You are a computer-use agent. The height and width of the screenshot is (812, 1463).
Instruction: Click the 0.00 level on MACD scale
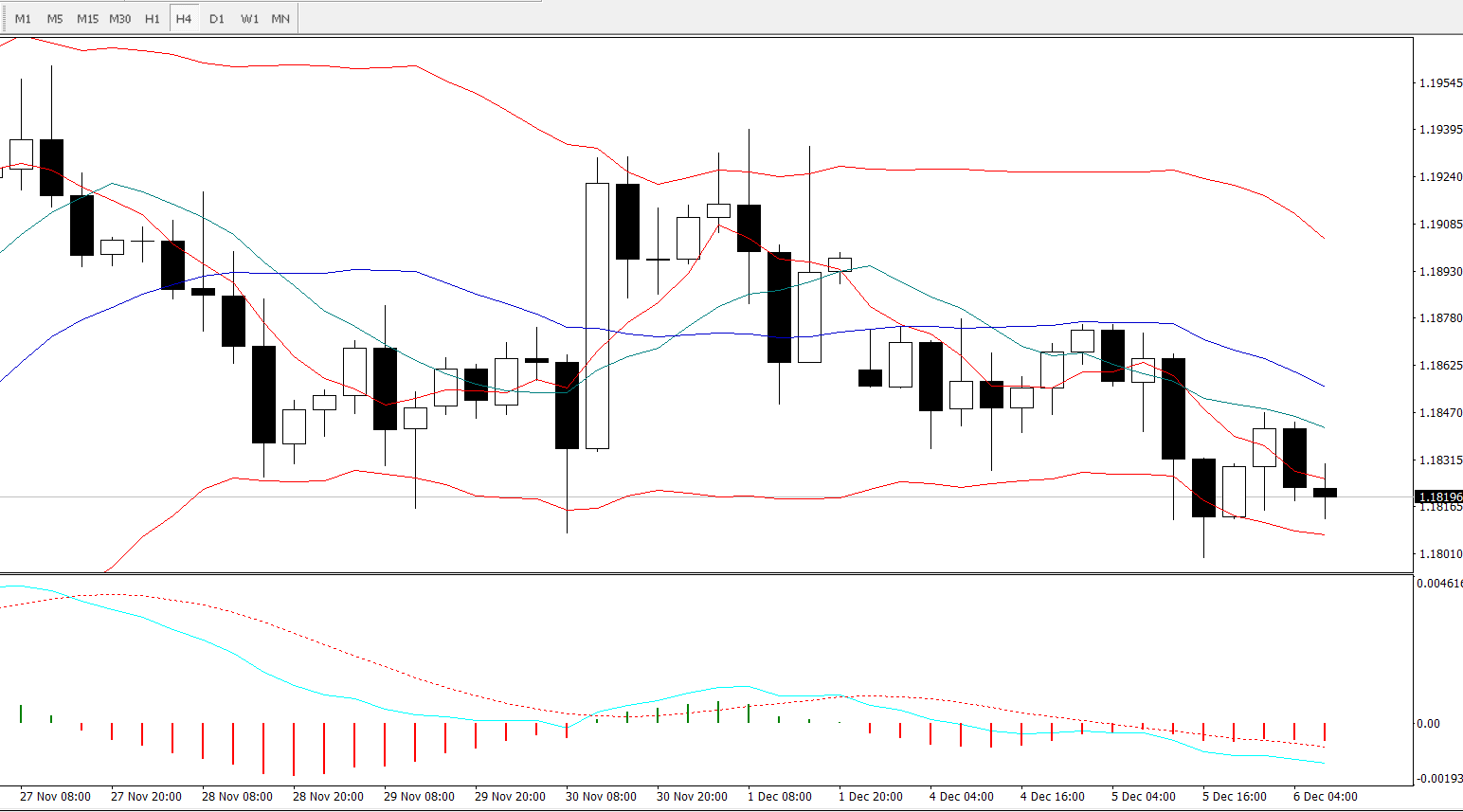point(1428,723)
